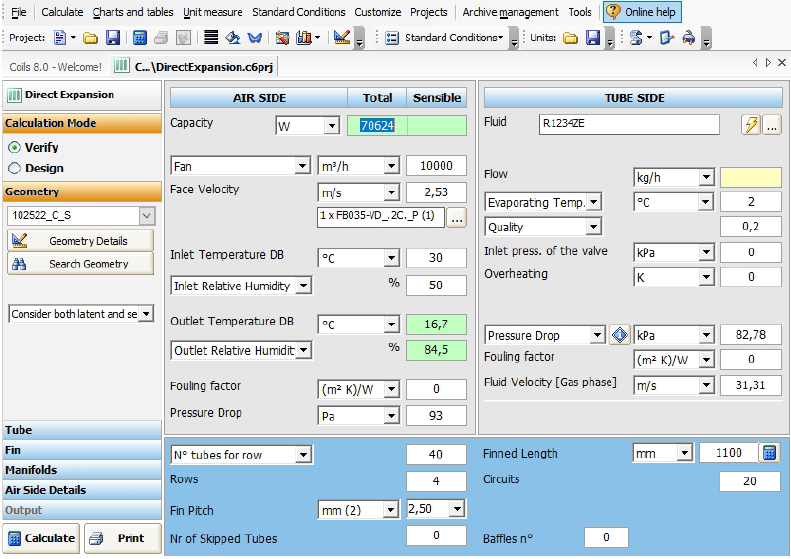Open the Capacity unit W dropdown
791x559 pixels.
(331, 126)
